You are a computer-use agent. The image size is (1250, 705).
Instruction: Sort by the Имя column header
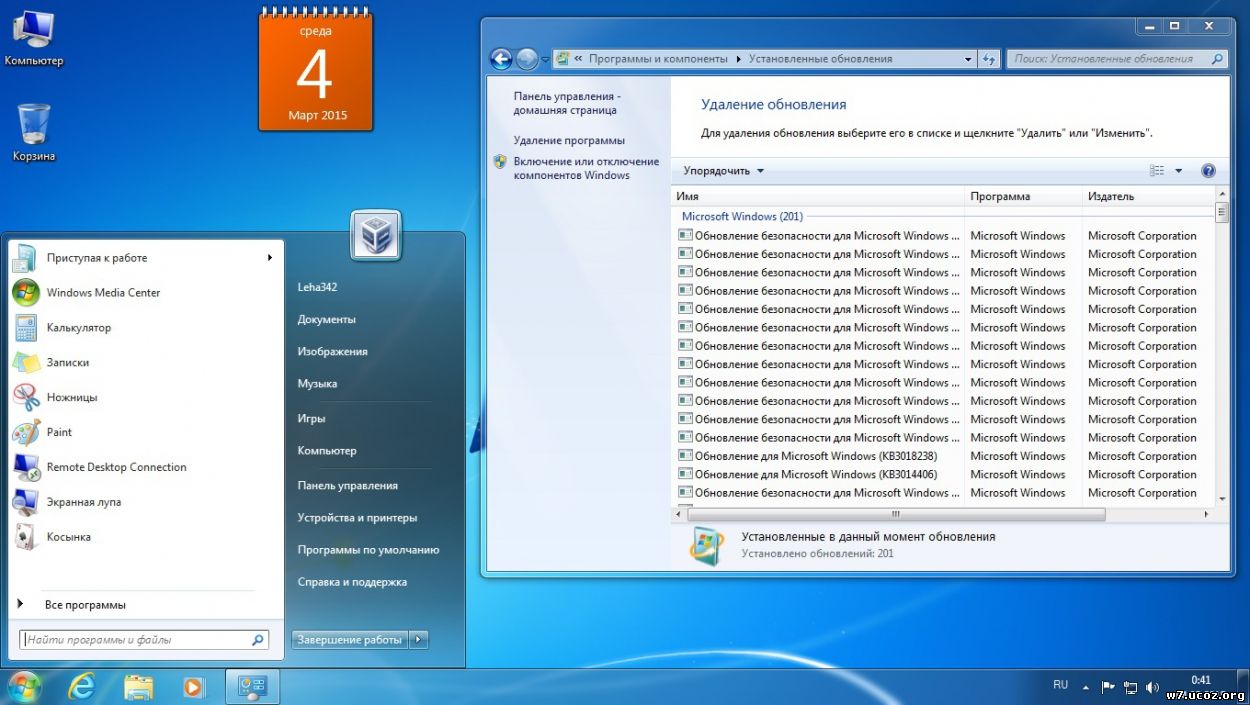click(817, 197)
